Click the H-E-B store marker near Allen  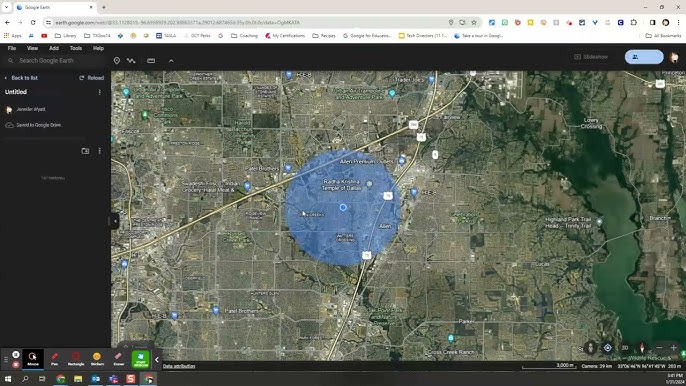tap(414, 192)
